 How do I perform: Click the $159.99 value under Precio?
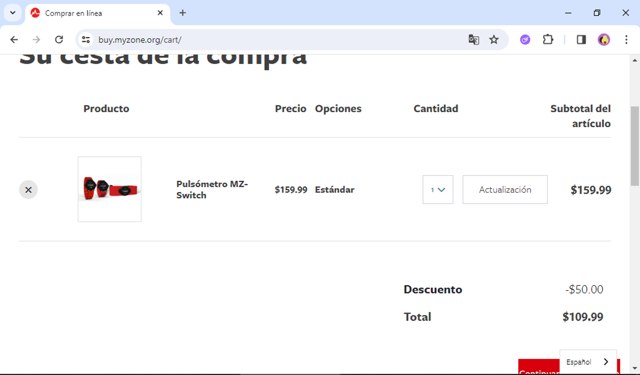(291, 189)
